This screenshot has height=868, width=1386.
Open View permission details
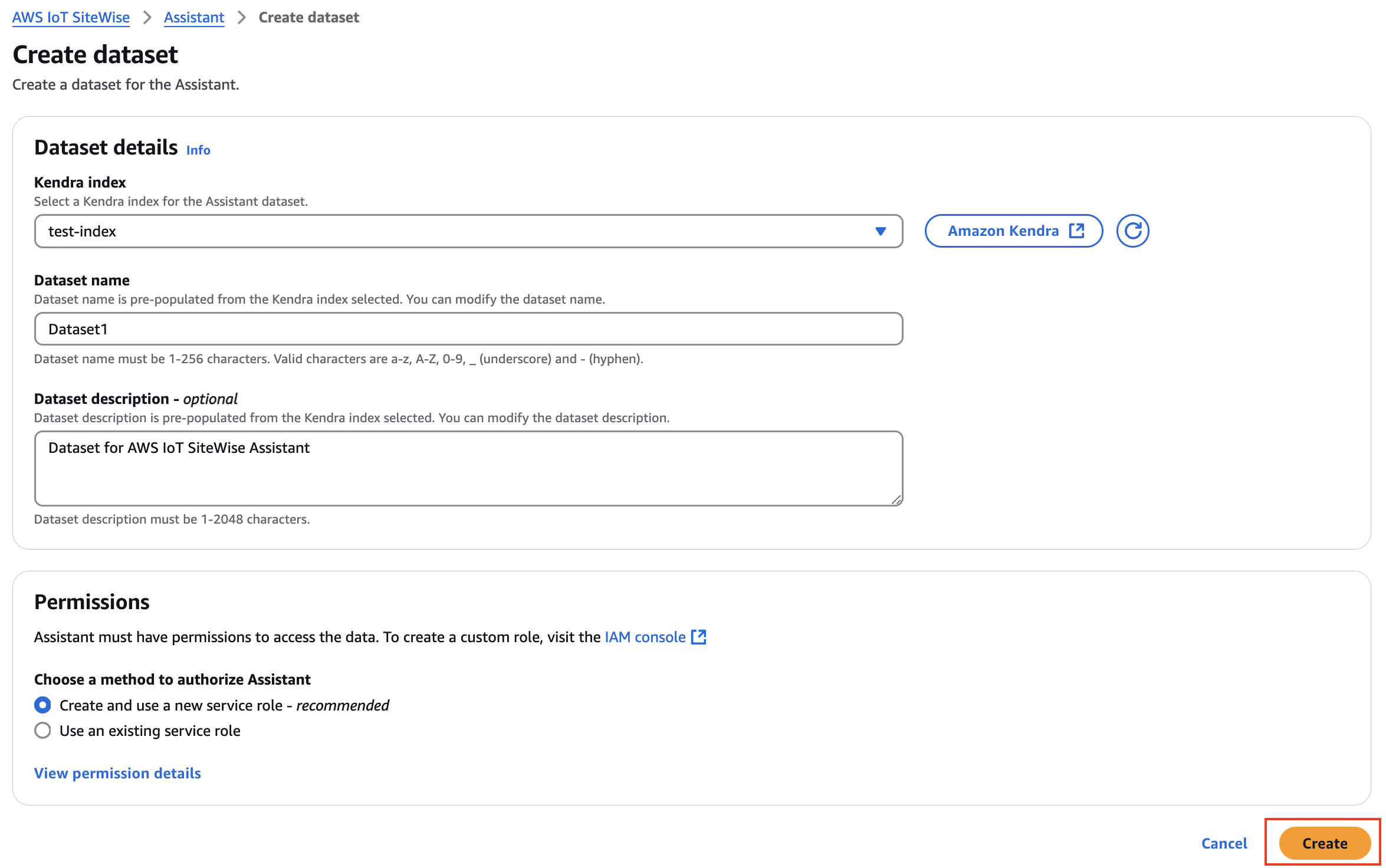point(117,773)
